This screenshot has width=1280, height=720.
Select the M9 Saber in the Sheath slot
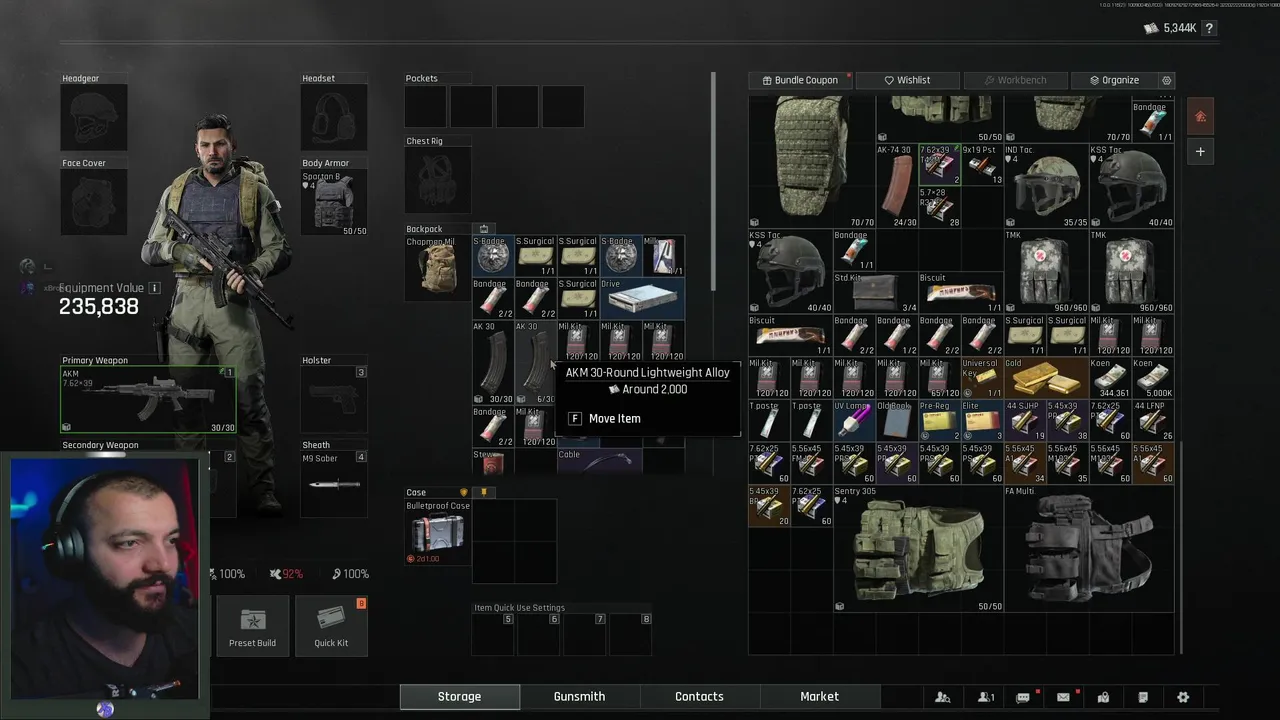point(334,484)
